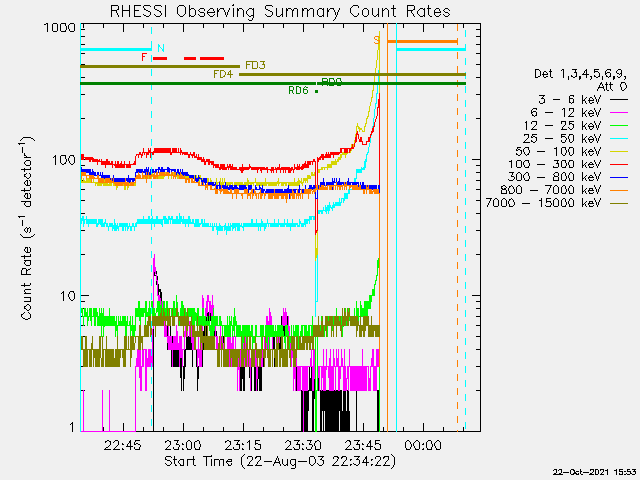Select the '12 - 25 keV' legend label
The width and height of the screenshot is (640, 480).
tap(562, 125)
